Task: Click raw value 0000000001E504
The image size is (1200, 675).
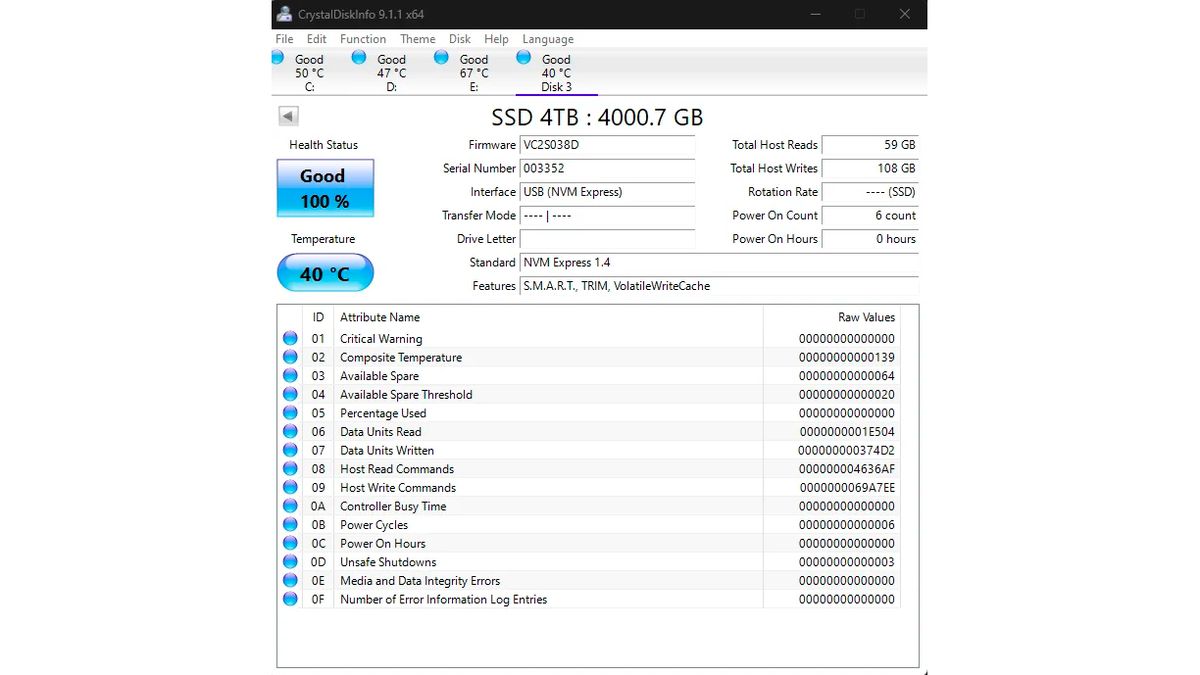Action: [847, 432]
